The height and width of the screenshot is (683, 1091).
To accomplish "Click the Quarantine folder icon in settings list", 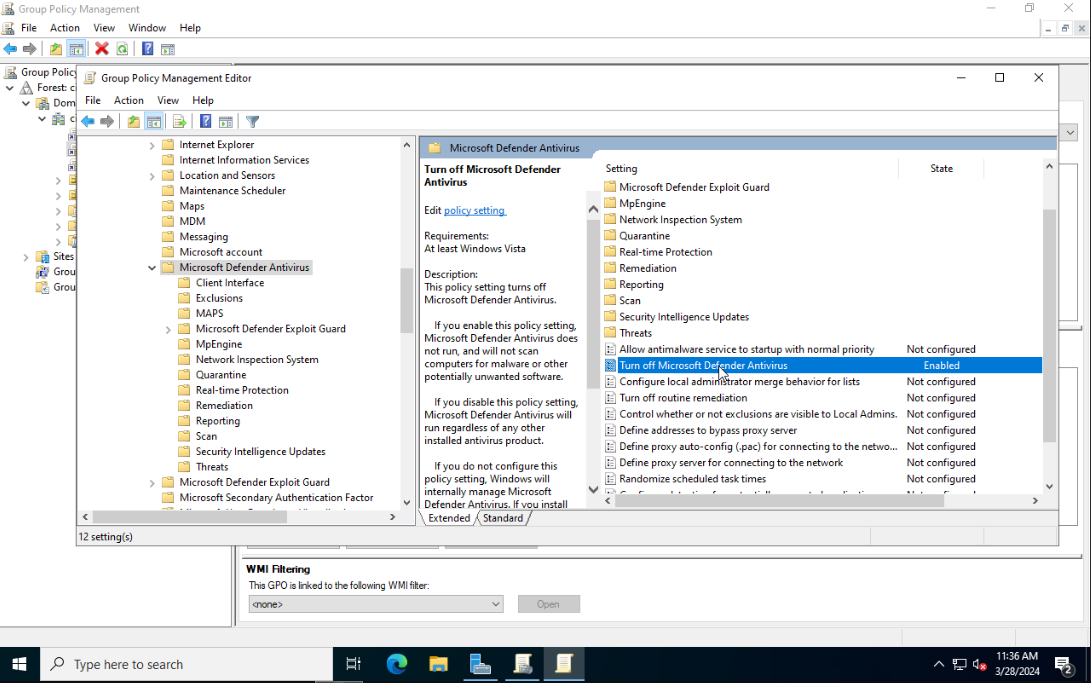I will (x=610, y=236).
